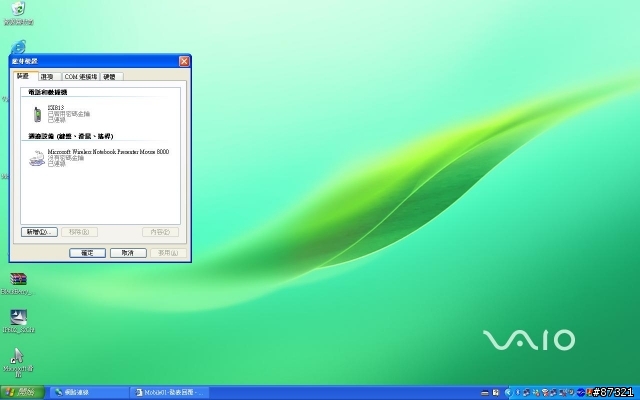Image resolution: width=640 pixels, height=400 pixels.
Task: Open the desktop icon above the Microsoft mouse shortcut
Action: click(18, 317)
